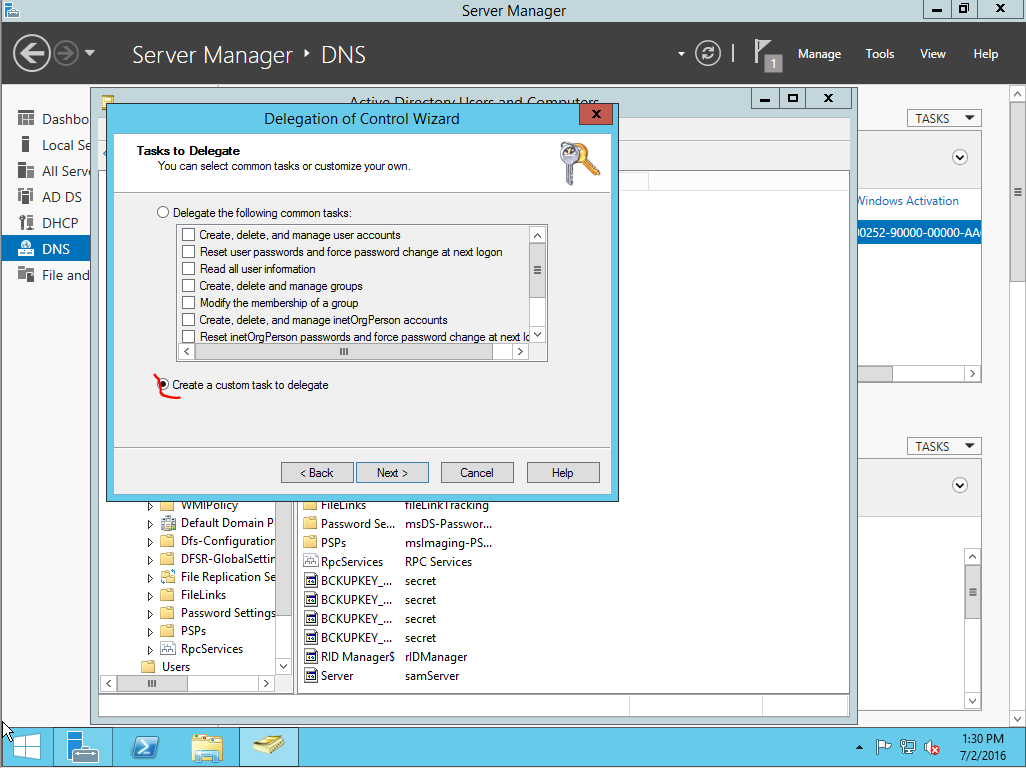Select the Local Server icon in sidebar

click(x=26, y=145)
